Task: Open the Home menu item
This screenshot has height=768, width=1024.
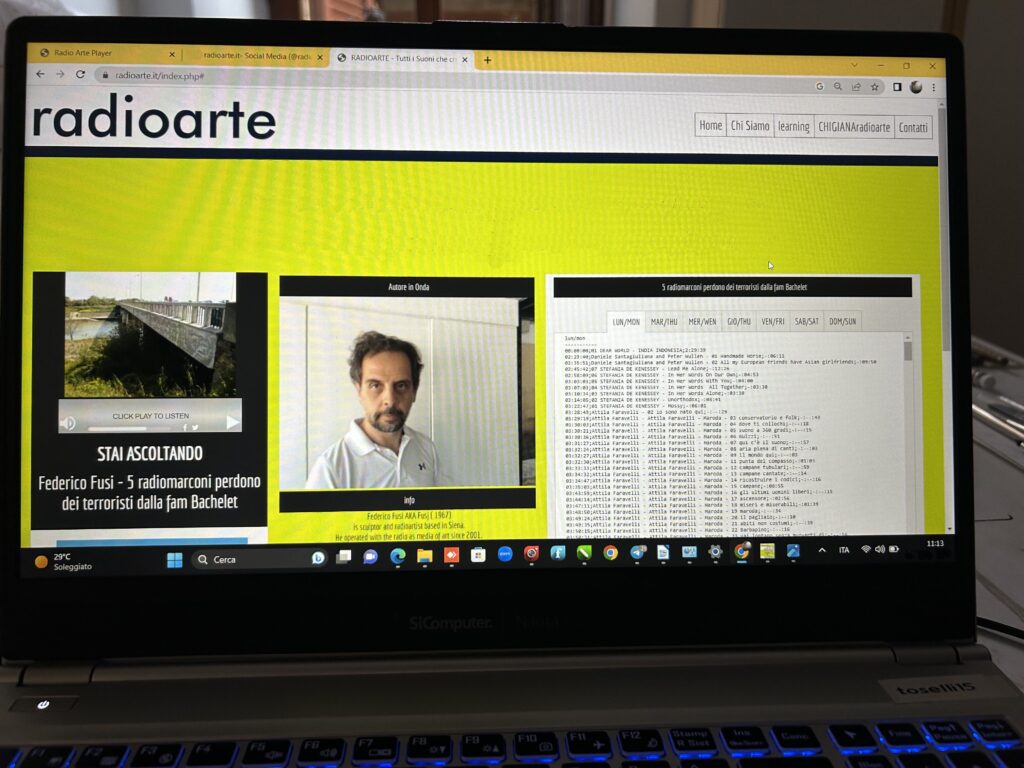Action: click(711, 125)
